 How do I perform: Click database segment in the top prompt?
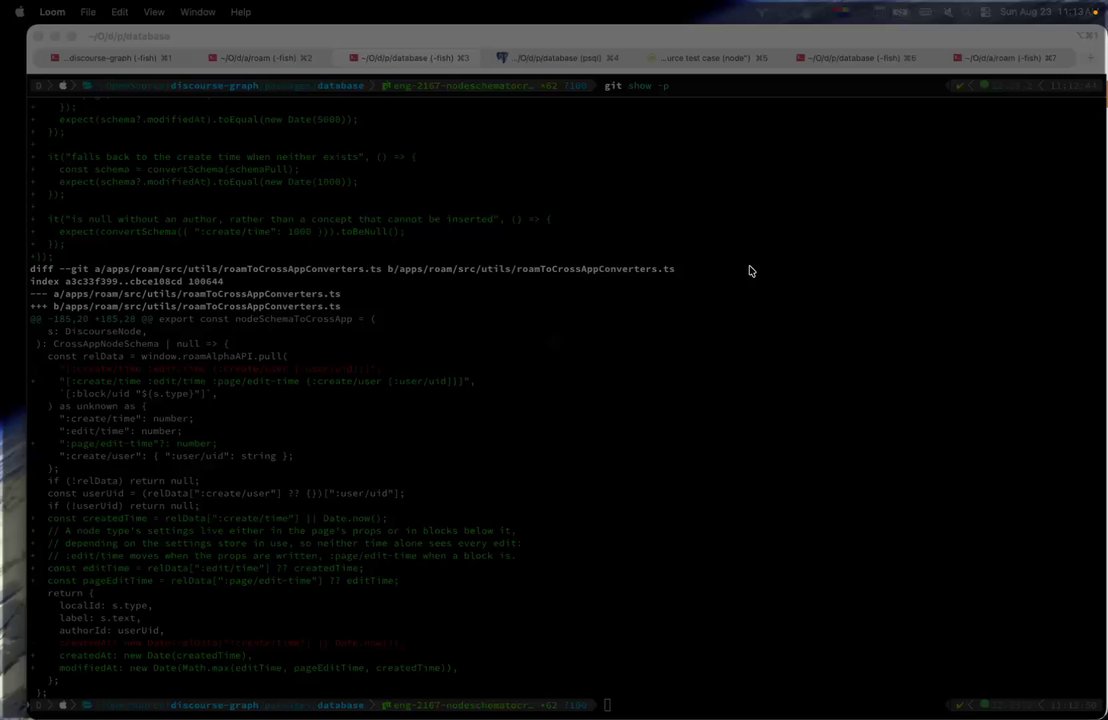[341, 85]
